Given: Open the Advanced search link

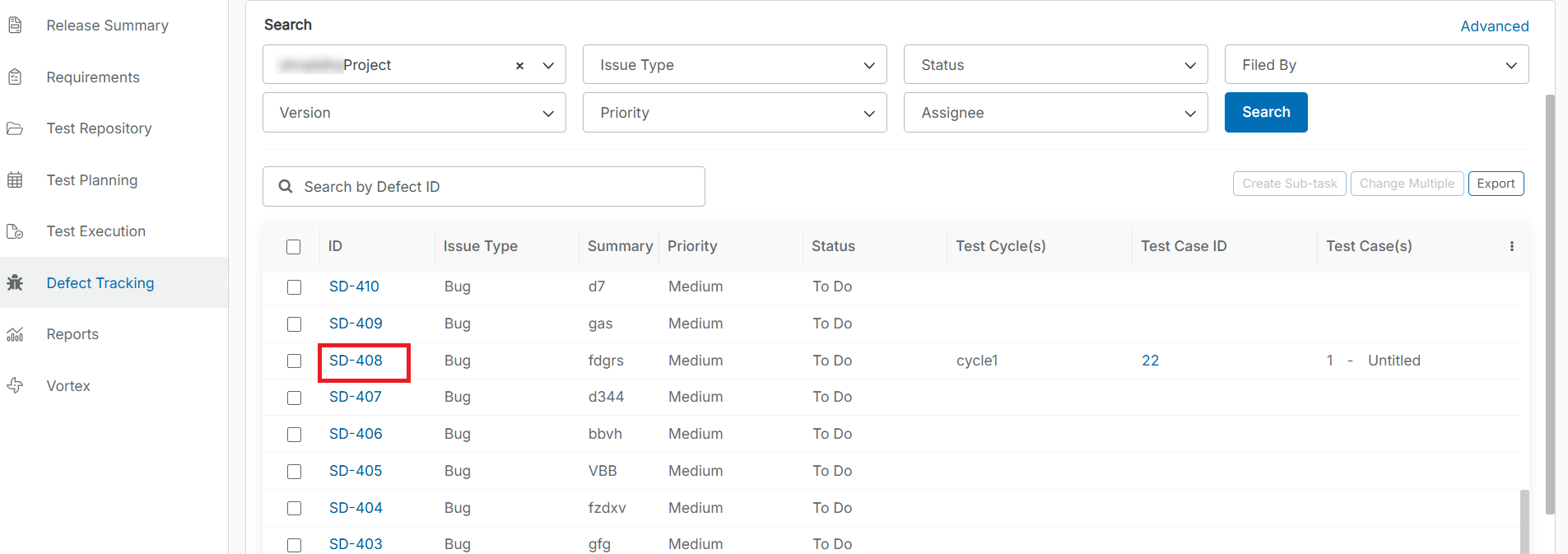Looking at the screenshot, I should coord(1494,26).
